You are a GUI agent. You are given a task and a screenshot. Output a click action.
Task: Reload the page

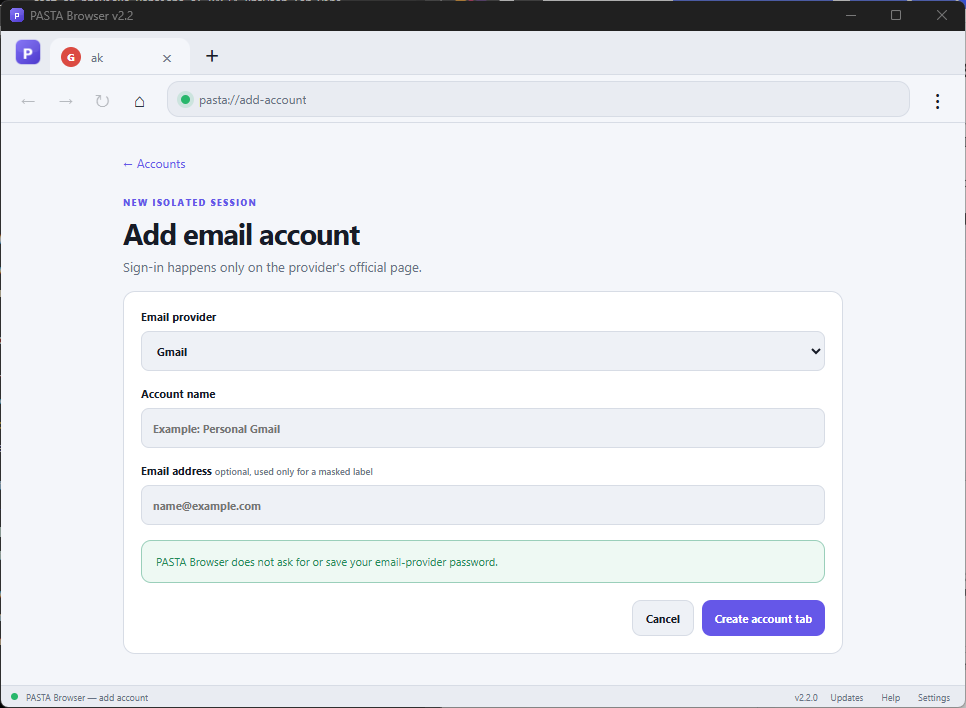(102, 100)
